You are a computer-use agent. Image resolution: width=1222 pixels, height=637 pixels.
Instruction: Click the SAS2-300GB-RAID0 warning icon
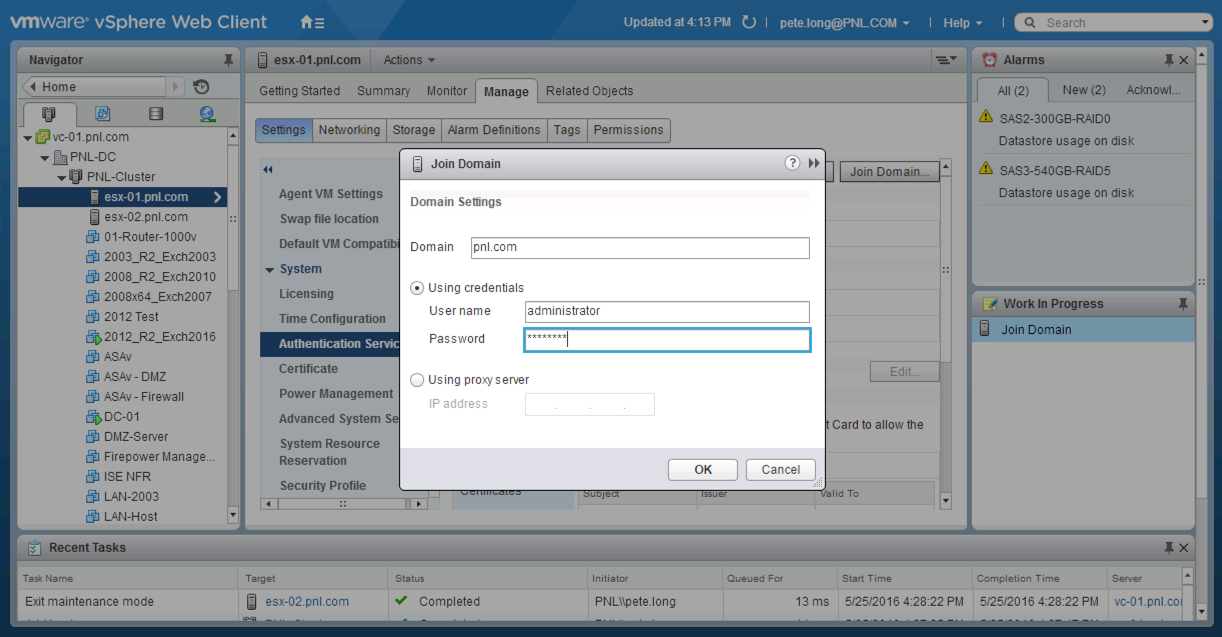pos(986,117)
